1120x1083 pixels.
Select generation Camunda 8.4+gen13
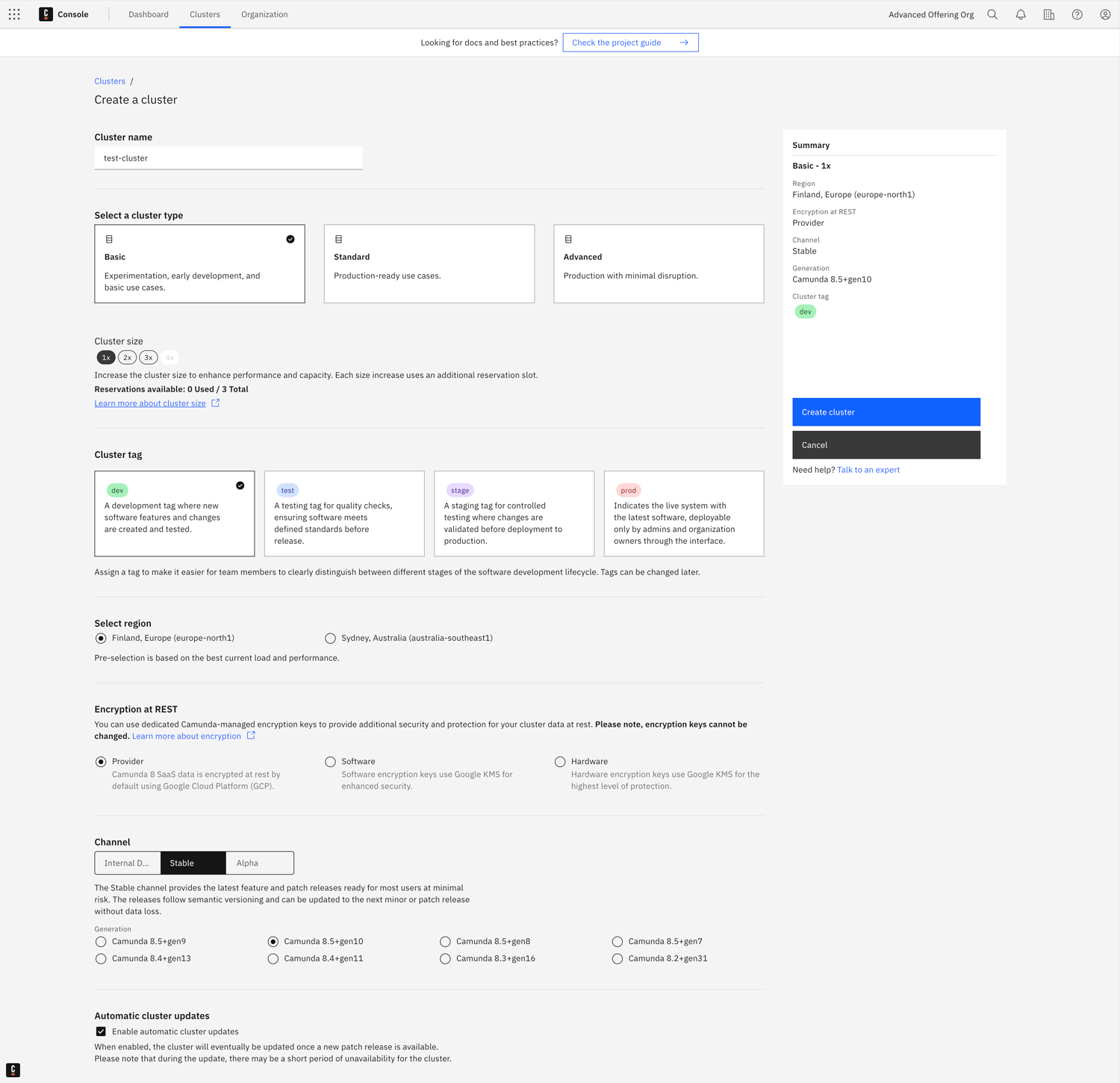(101, 959)
